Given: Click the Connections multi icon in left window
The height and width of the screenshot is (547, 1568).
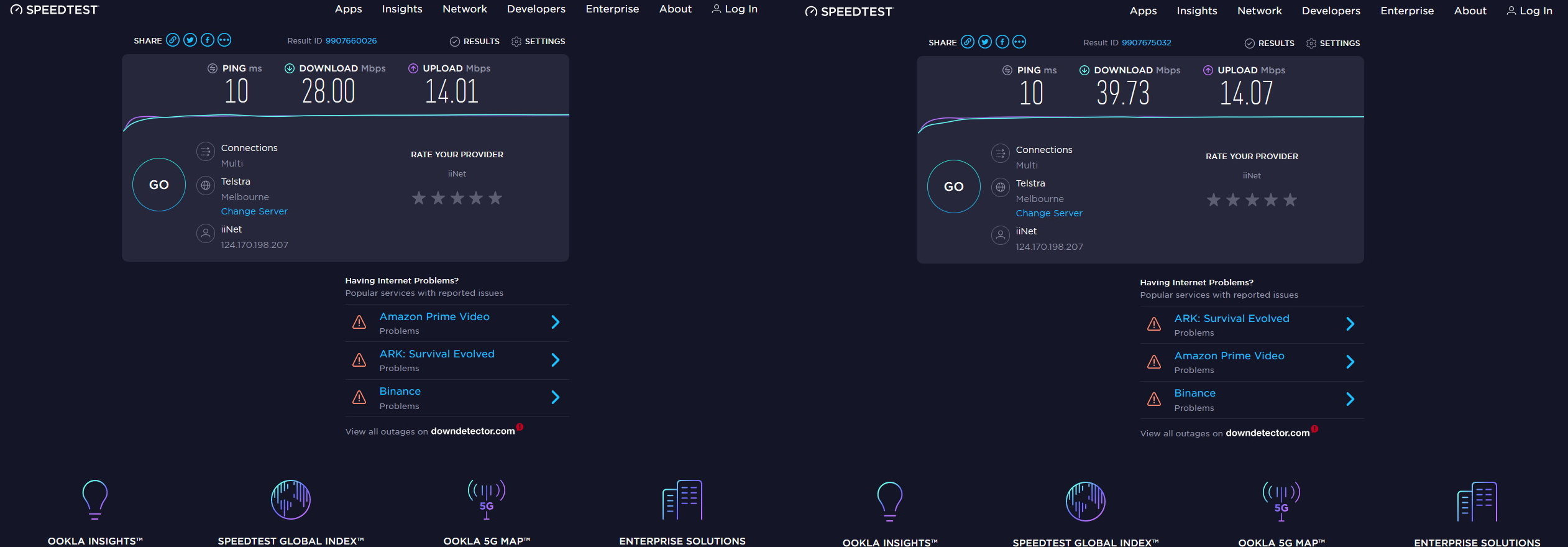Looking at the screenshot, I should click(206, 151).
